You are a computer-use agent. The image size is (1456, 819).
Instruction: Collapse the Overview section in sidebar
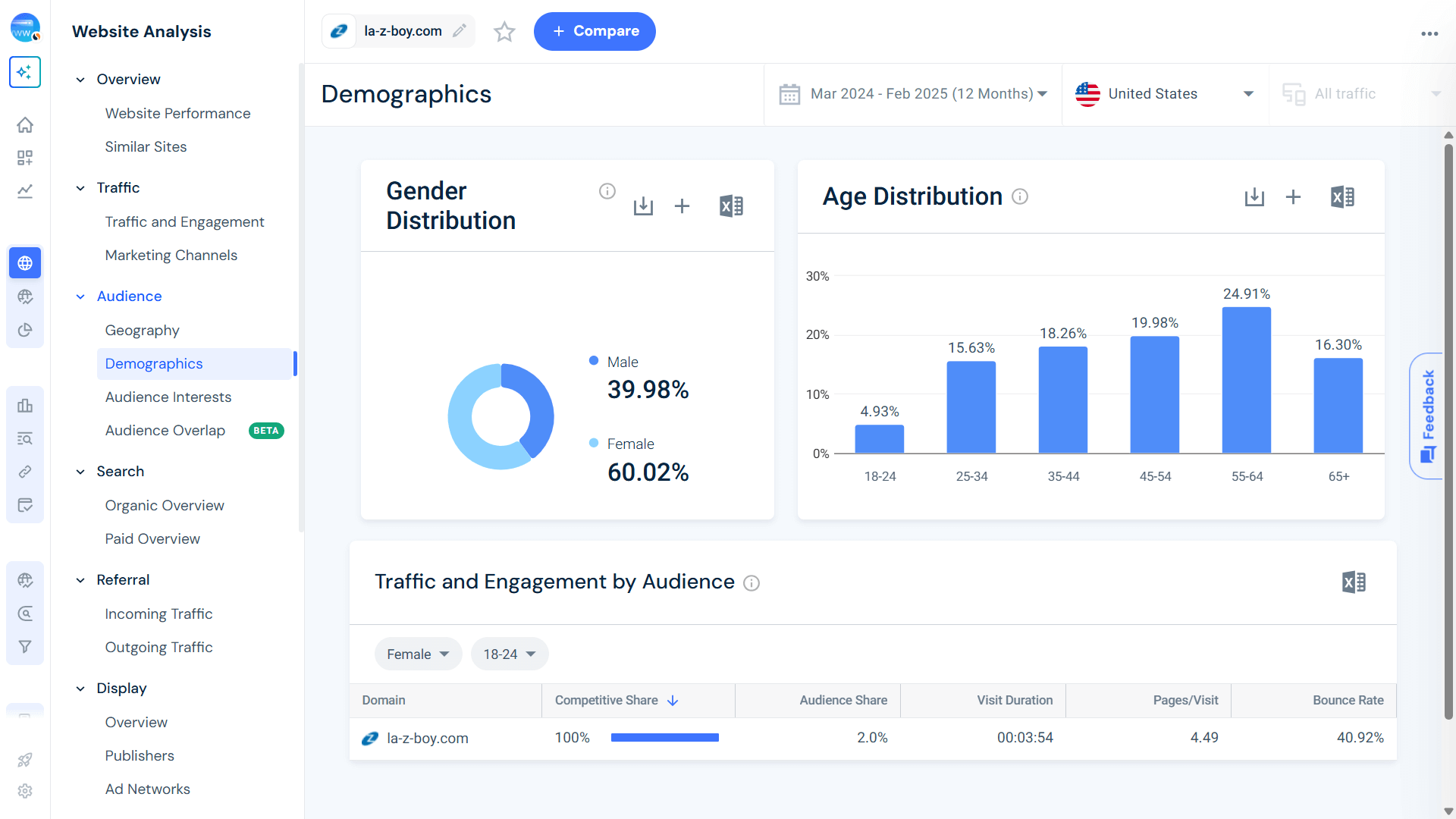click(x=80, y=80)
